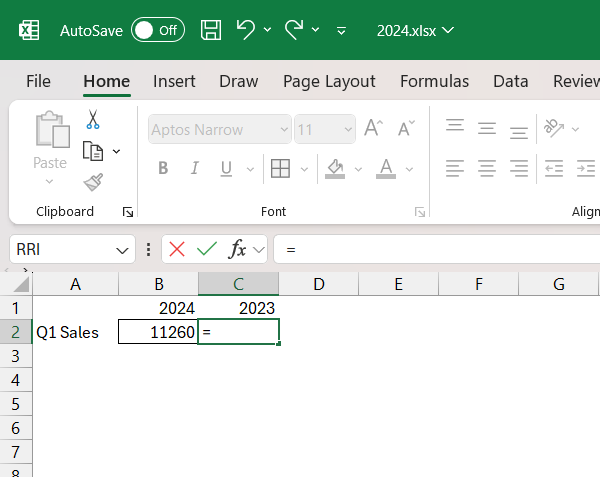This screenshot has height=477, width=600.
Task: Redo the last action
Action: [x=294, y=29]
